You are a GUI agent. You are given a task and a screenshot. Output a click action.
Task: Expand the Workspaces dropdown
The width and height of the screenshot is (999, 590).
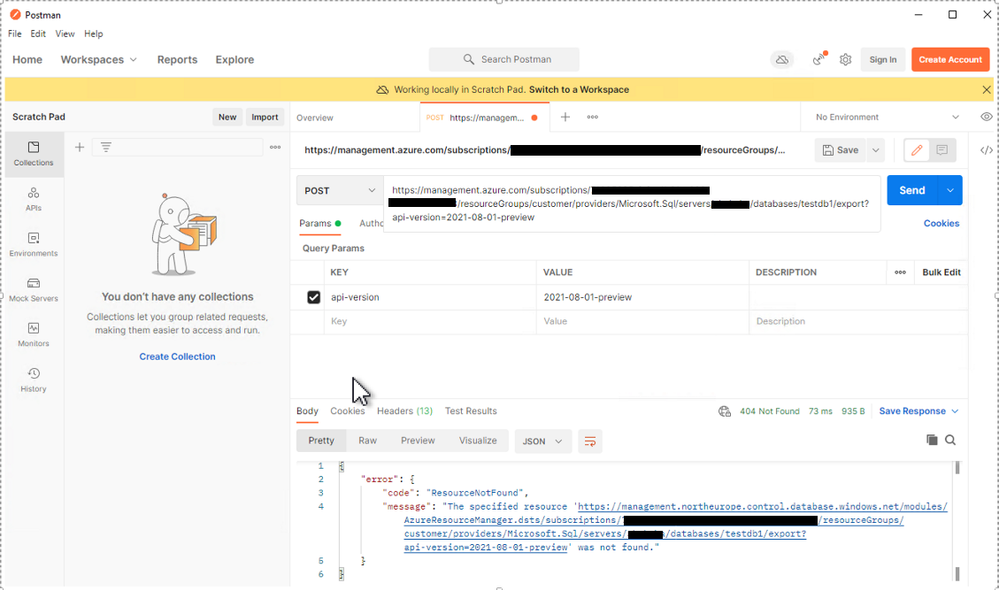pyautogui.click(x=99, y=59)
